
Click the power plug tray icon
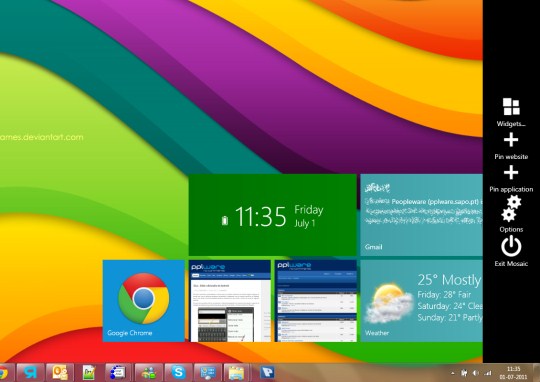pos(465,373)
